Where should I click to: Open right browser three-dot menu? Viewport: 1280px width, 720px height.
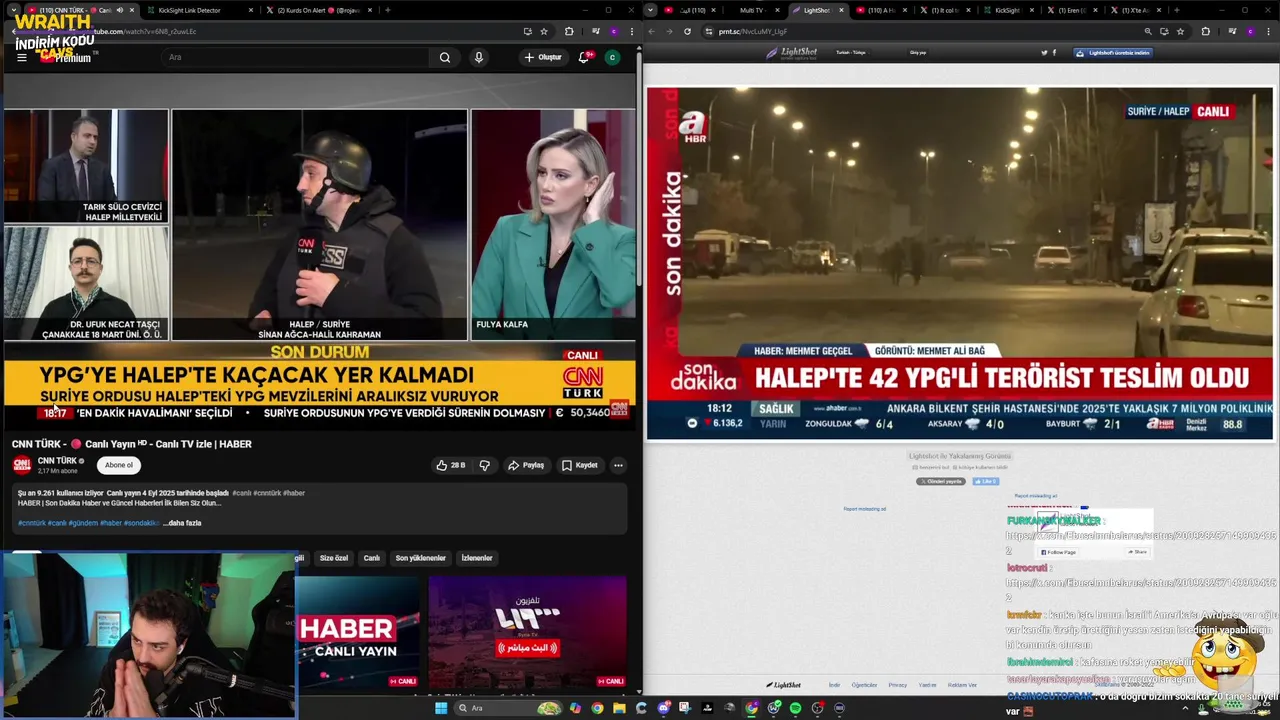tap(1269, 31)
